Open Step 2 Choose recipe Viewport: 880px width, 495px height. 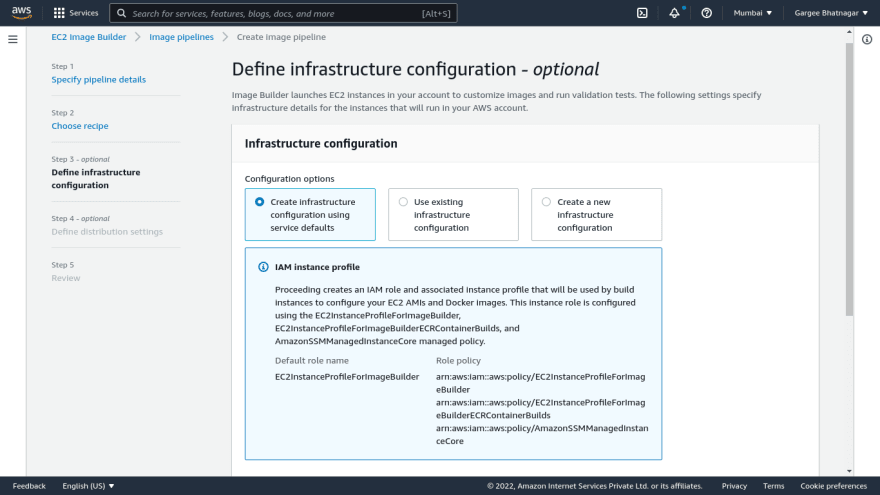point(80,126)
